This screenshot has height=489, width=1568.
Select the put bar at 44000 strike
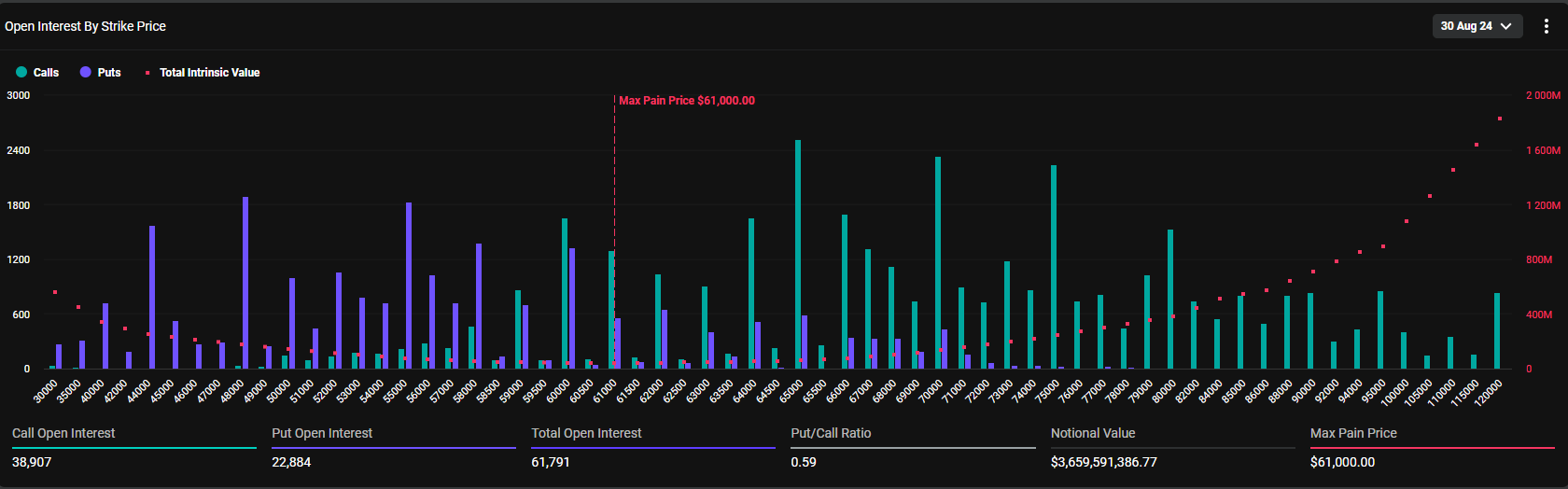coord(152,297)
